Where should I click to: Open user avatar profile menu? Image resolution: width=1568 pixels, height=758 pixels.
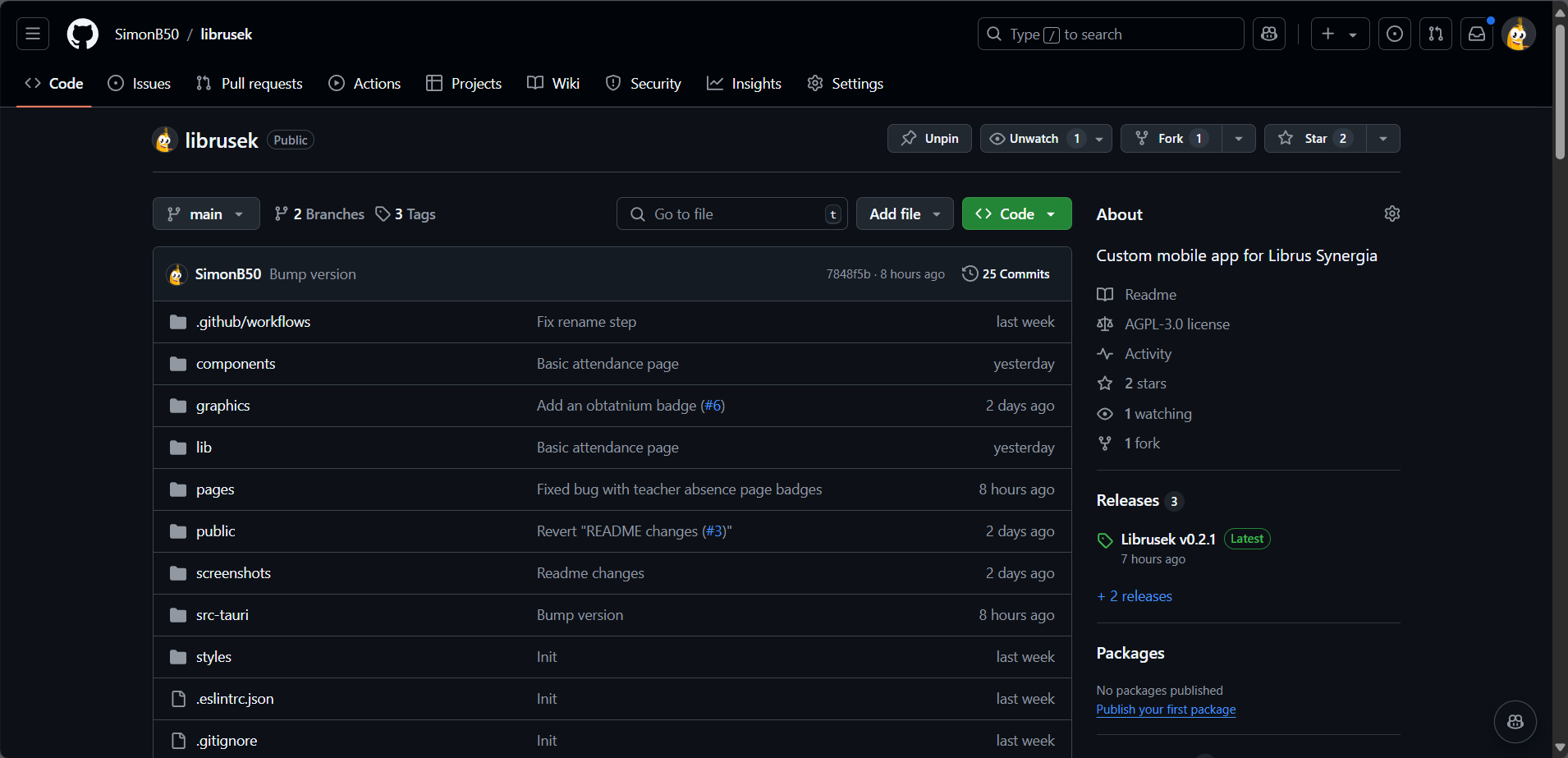click(1518, 34)
